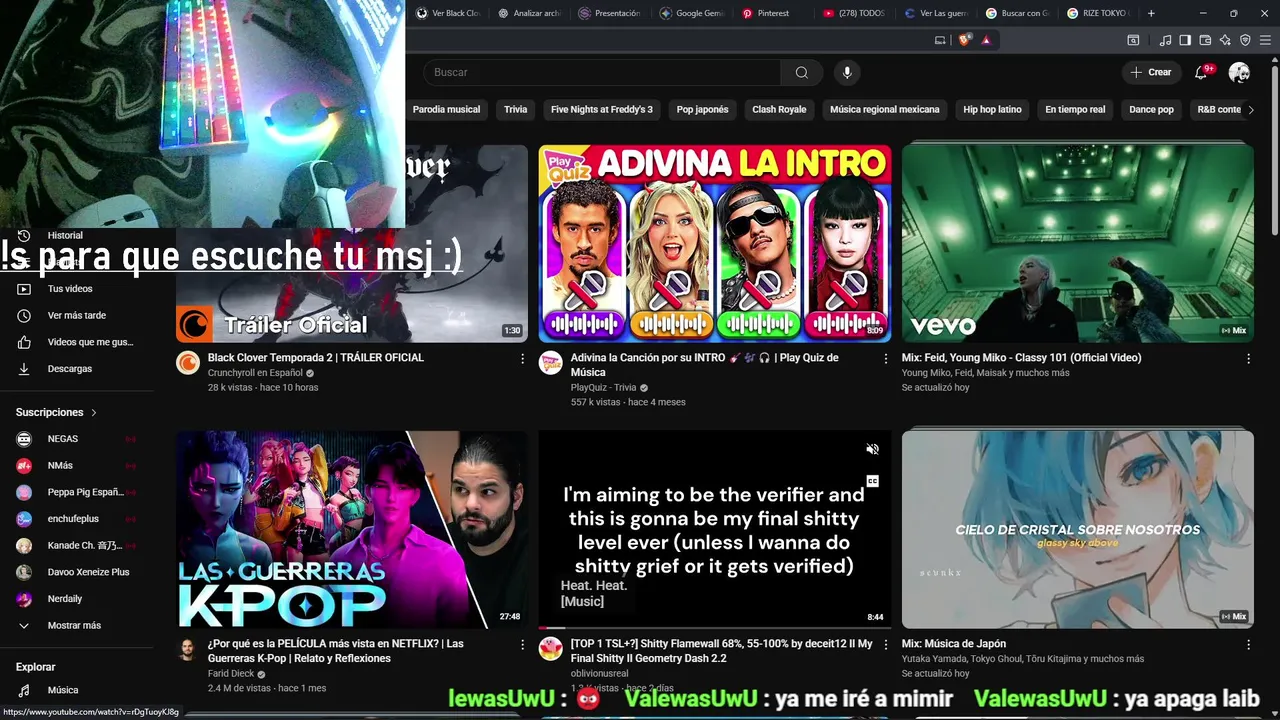Image resolution: width=1280 pixels, height=720 pixels.
Task: Select the Dance pop chip
Action: click(1151, 110)
